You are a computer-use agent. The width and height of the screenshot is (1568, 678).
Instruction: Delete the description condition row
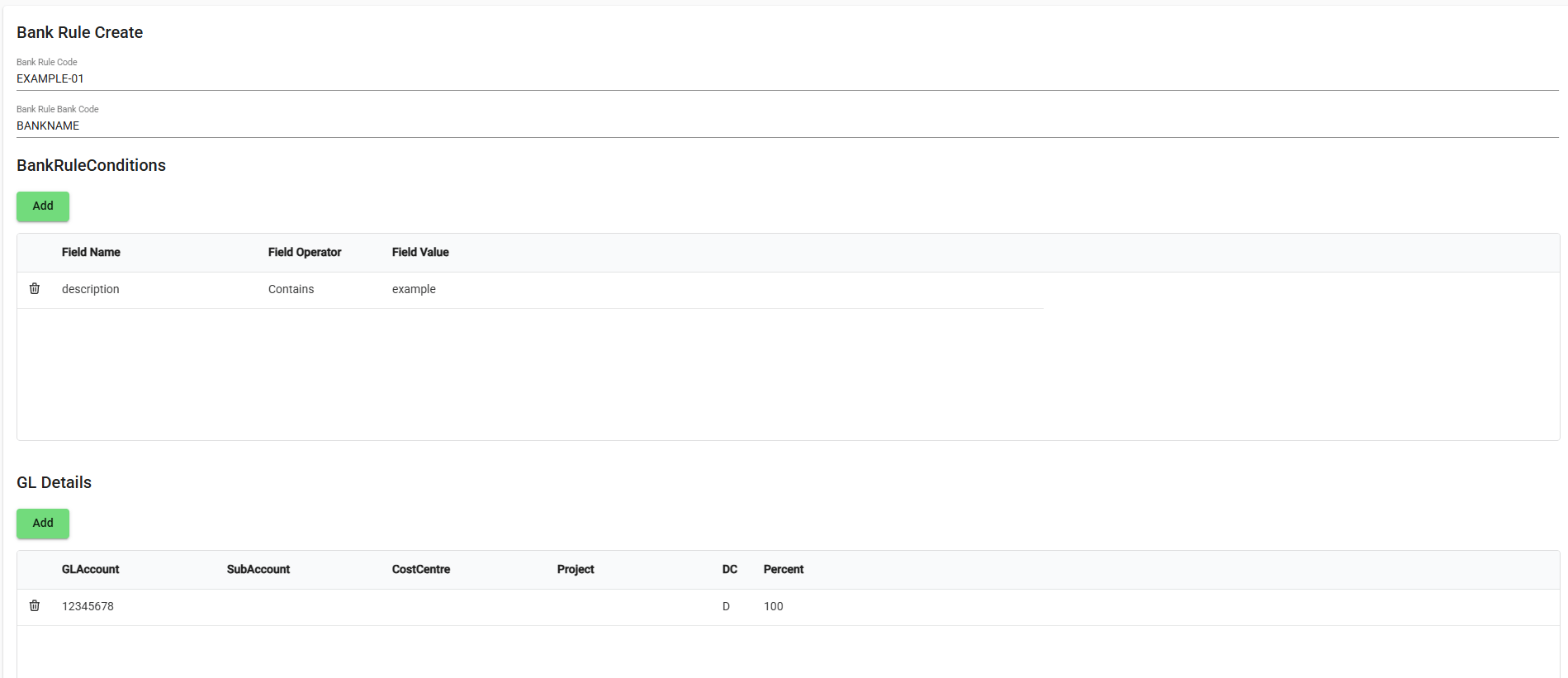coord(35,289)
